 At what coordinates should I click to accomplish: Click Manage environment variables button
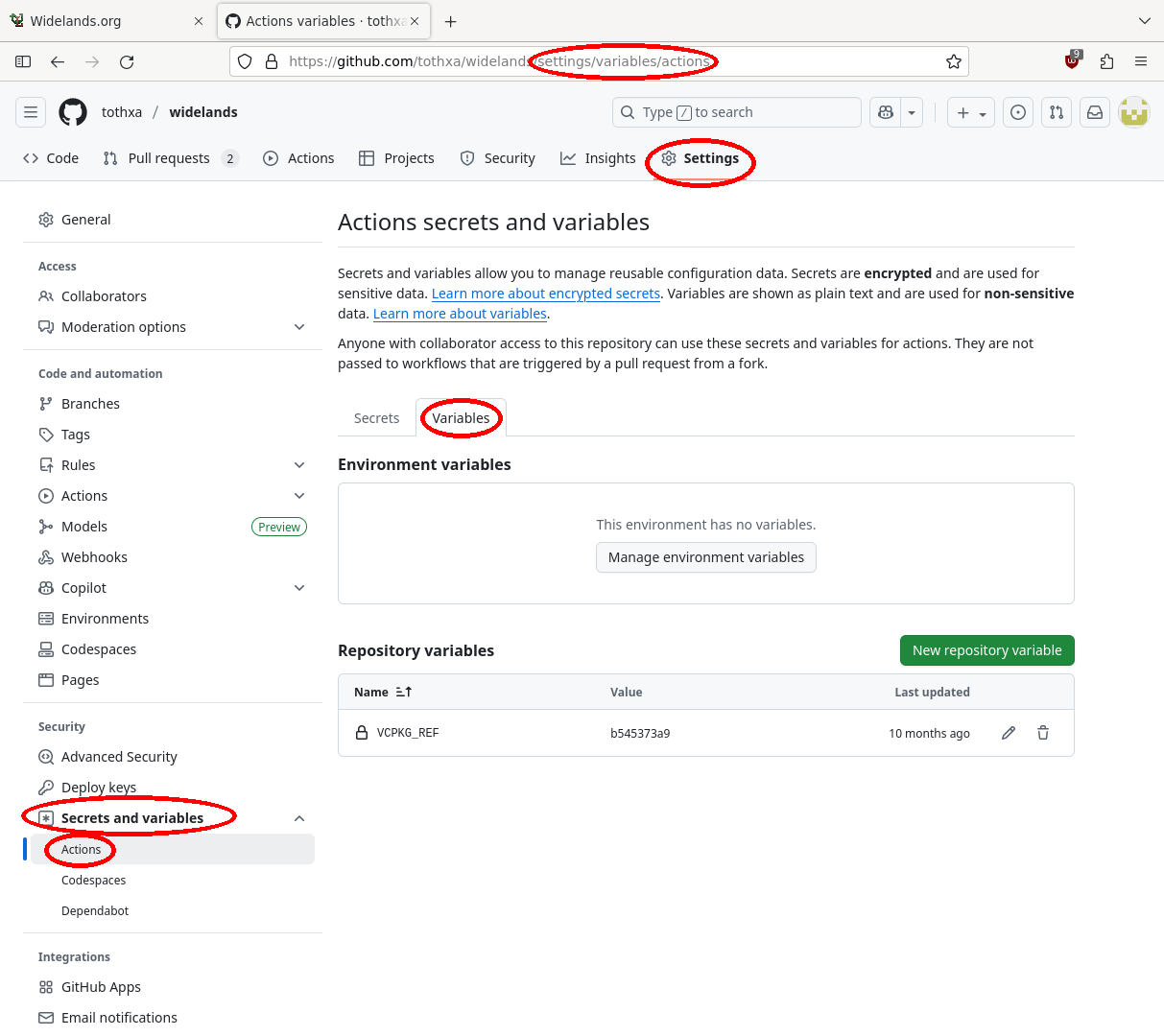(x=705, y=557)
